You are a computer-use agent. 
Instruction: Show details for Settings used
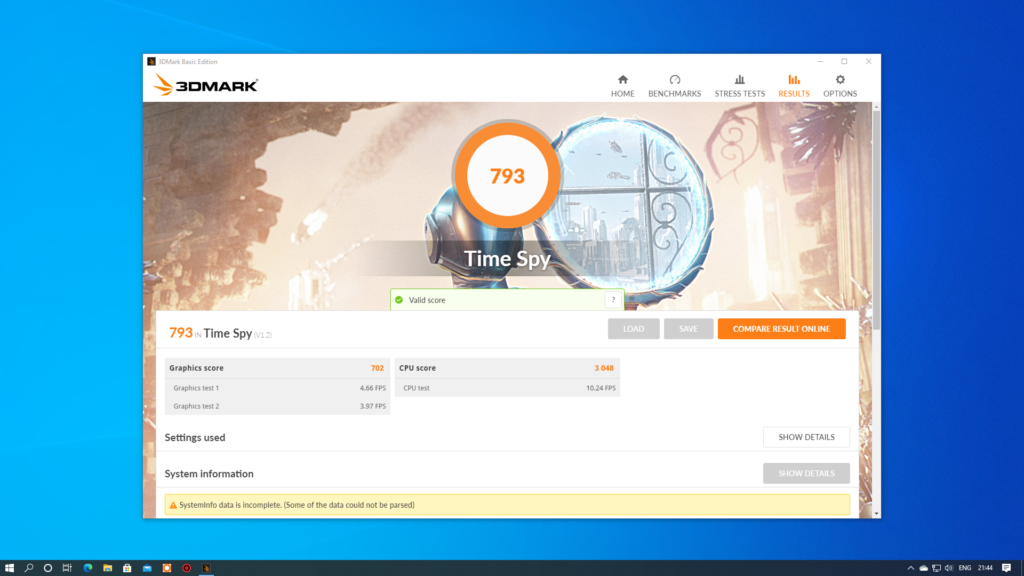(806, 437)
